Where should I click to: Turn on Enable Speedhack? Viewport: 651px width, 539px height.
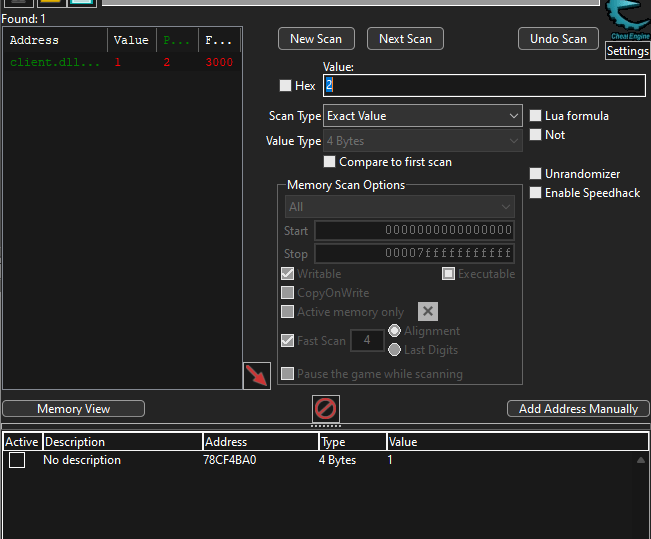point(536,193)
